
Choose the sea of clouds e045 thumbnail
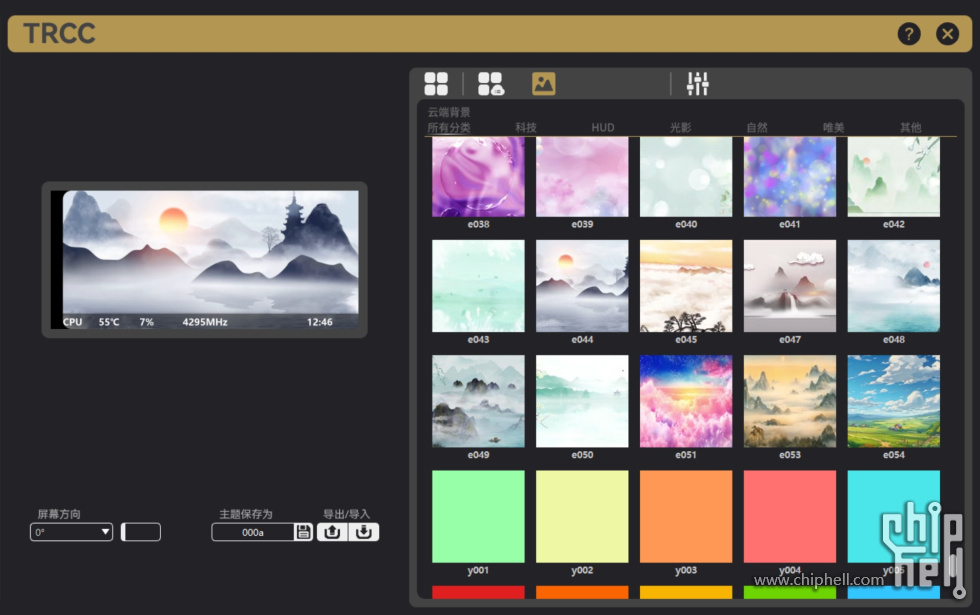coord(686,286)
